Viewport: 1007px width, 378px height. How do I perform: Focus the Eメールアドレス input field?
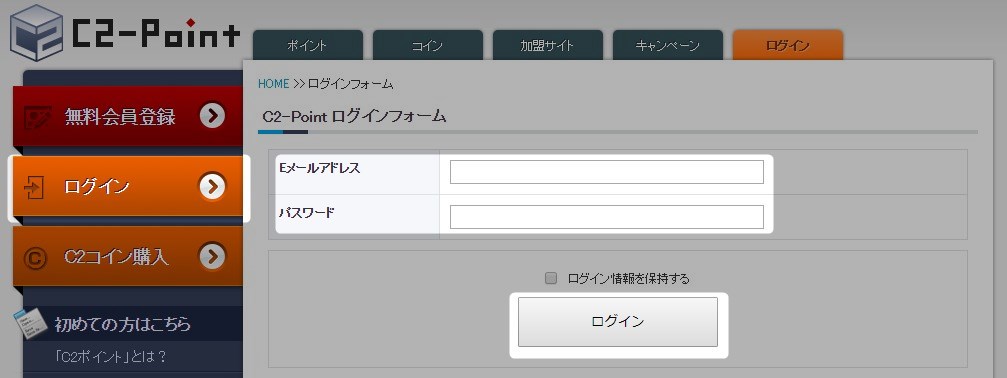pos(607,172)
